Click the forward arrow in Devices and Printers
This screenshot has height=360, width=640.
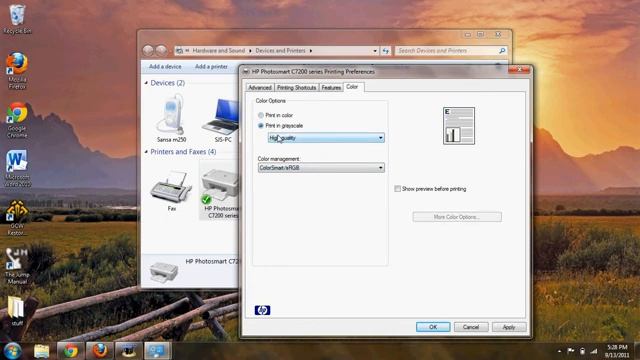(x=161, y=50)
